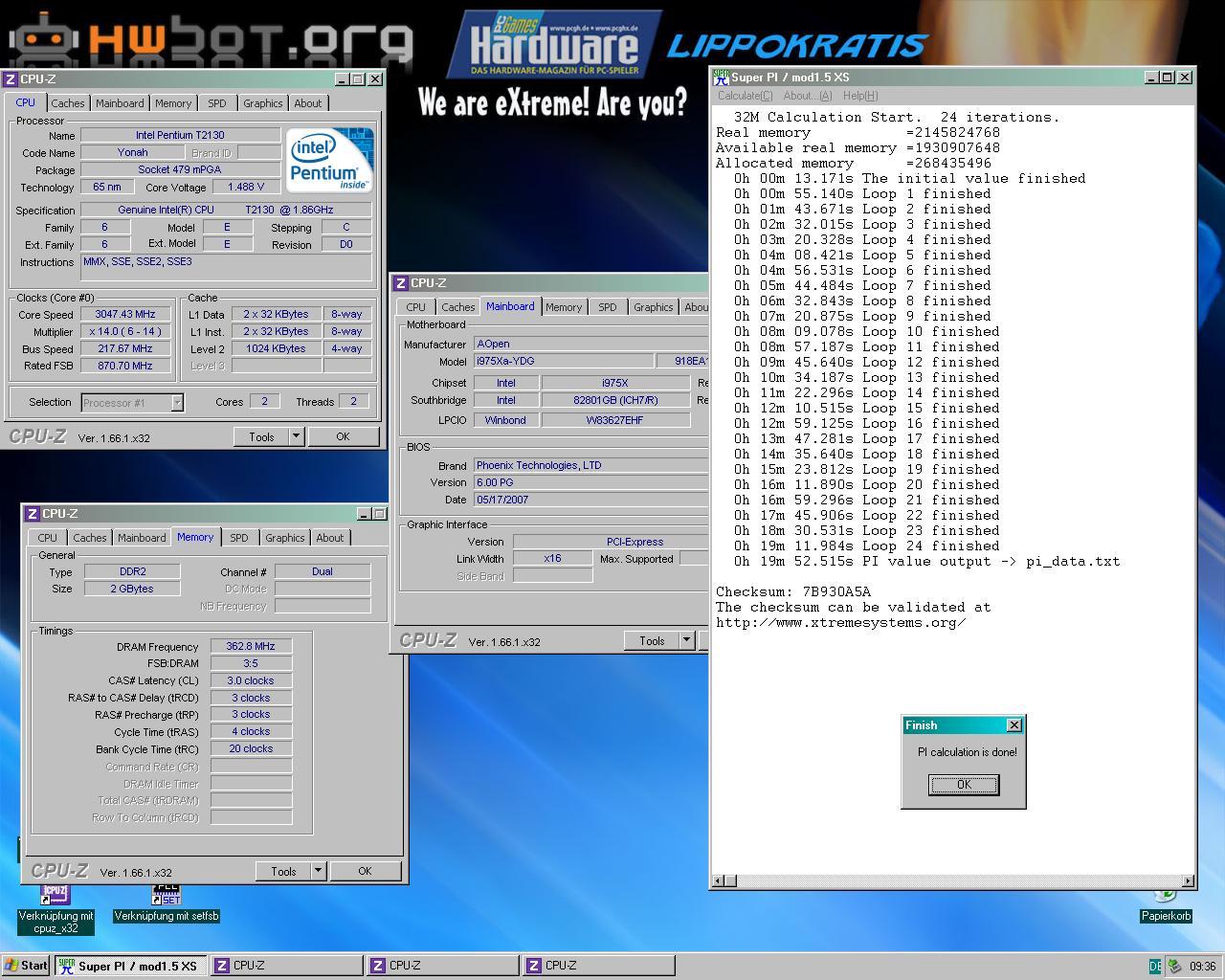Open the Help menu in Super PI

coord(860,96)
